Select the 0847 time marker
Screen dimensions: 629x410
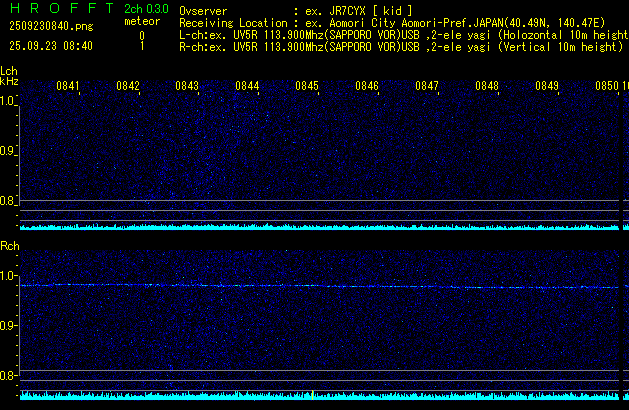(x=427, y=87)
